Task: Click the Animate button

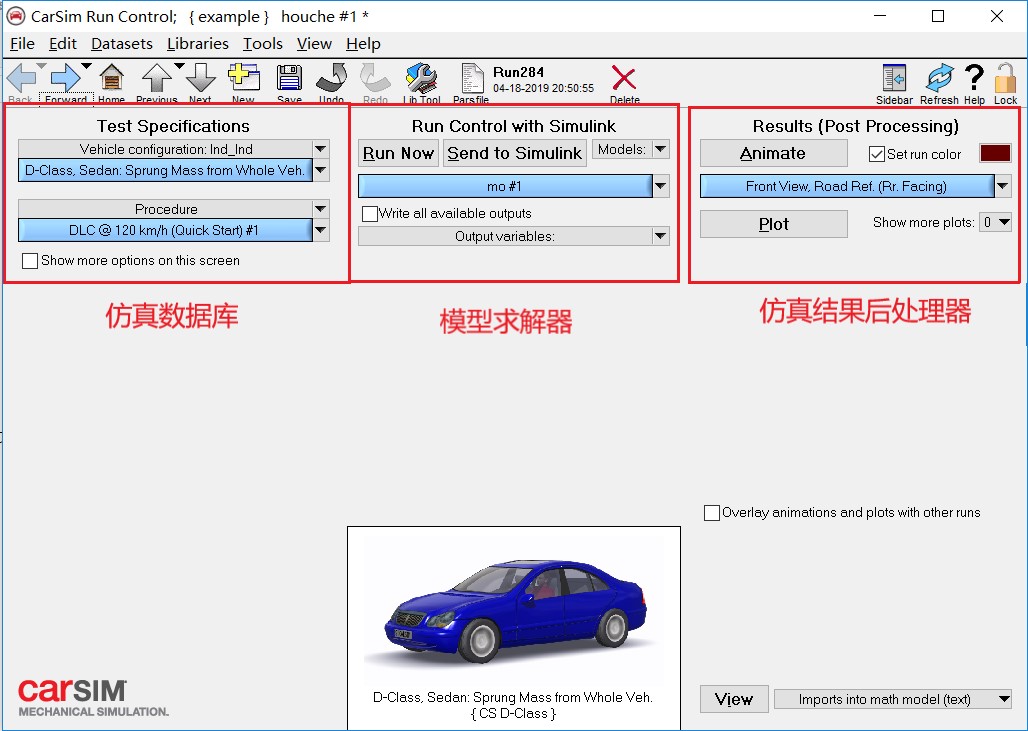Action: 773,153
